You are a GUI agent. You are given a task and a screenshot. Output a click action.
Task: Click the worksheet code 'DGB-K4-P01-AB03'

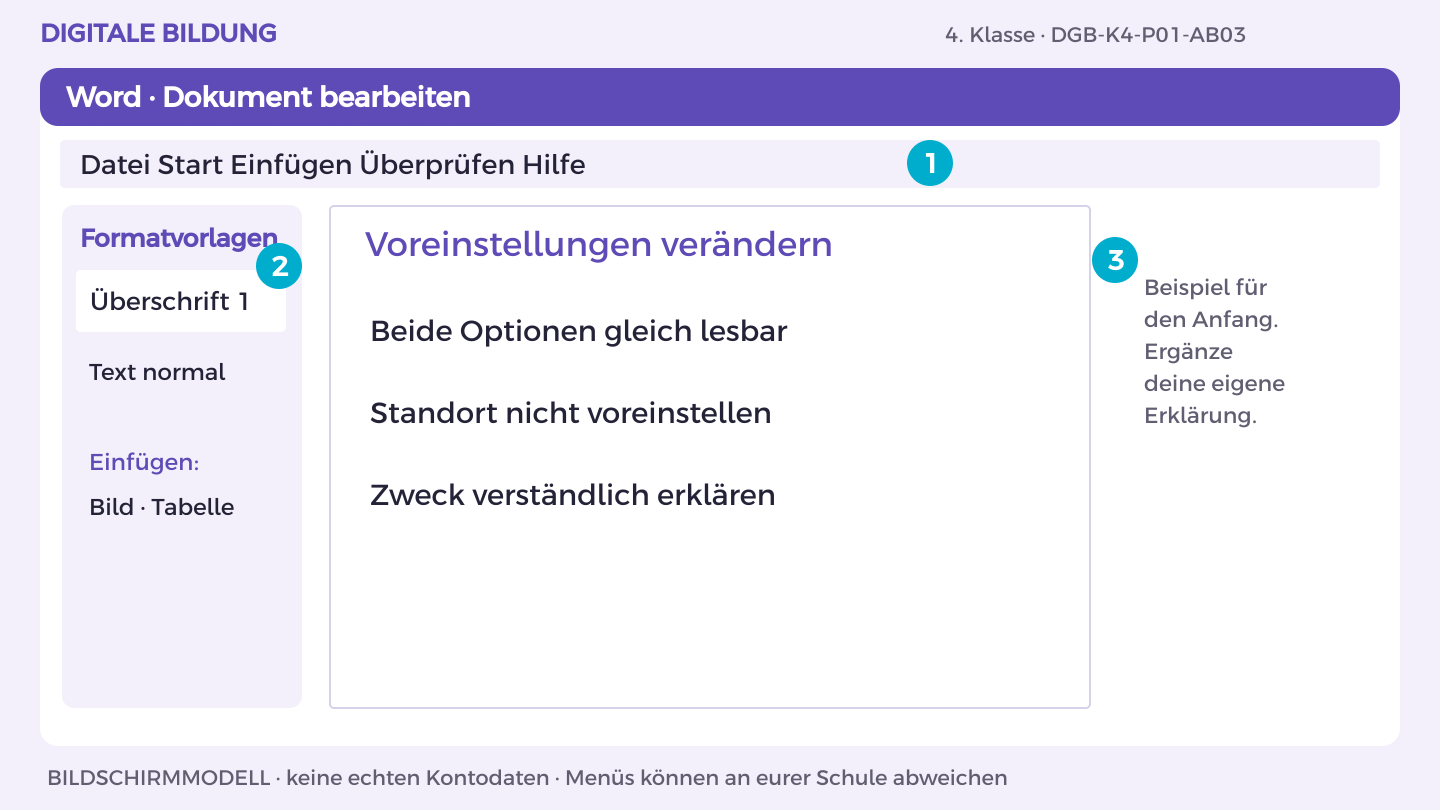tap(1148, 35)
